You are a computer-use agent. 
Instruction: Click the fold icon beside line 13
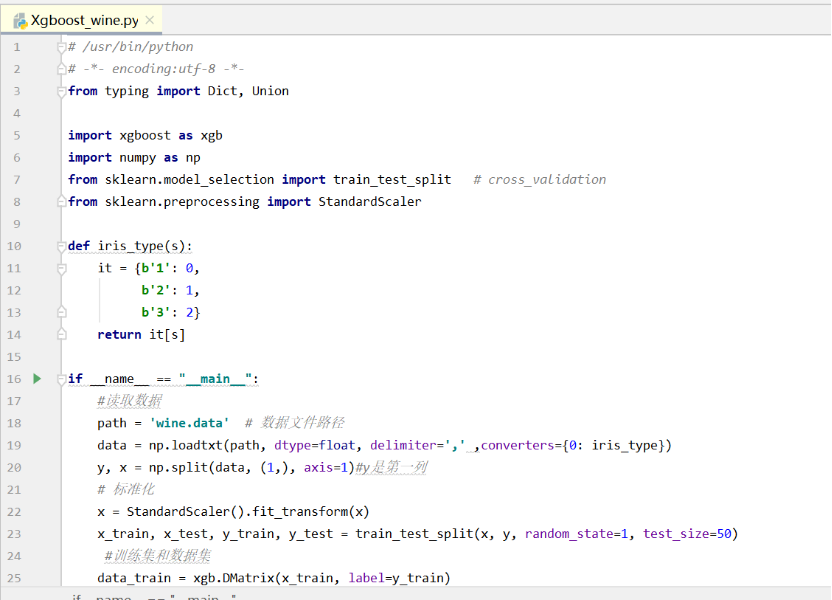(x=60, y=312)
